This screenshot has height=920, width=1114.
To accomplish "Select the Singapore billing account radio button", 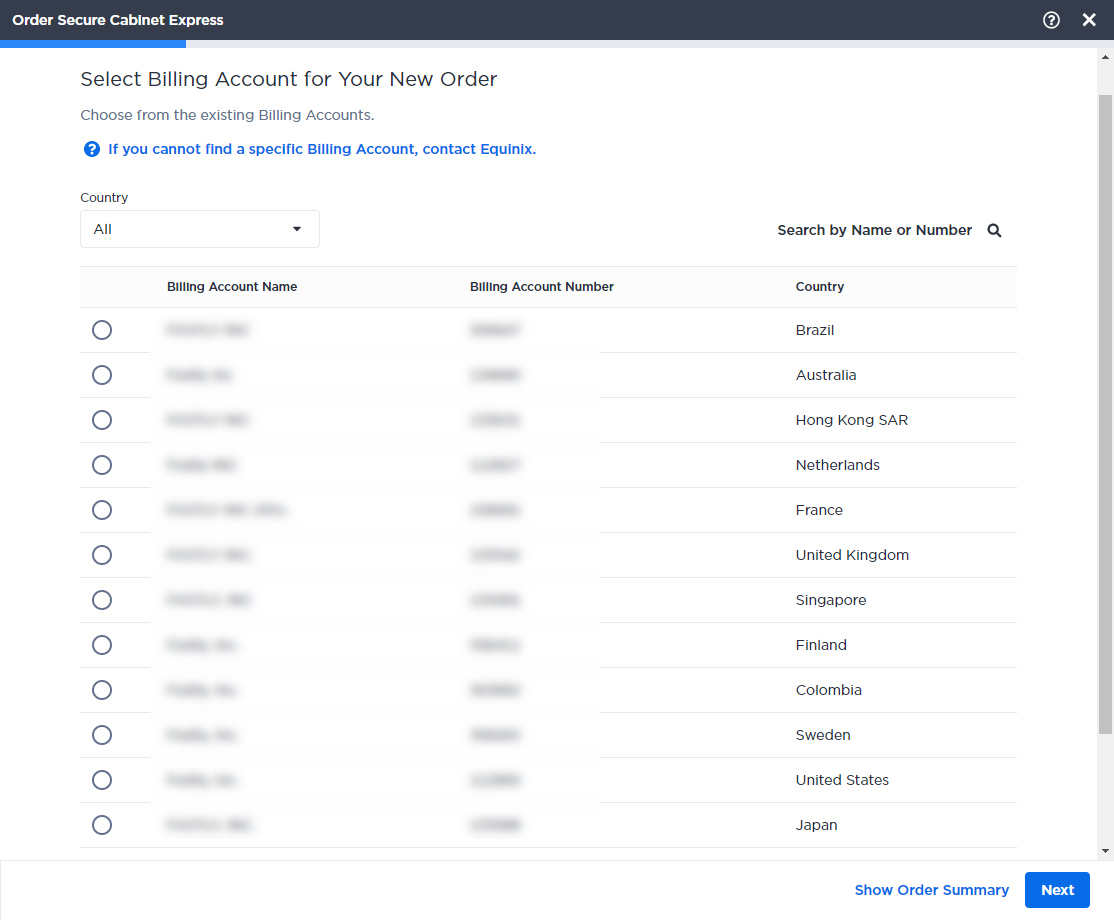I will (102, 600).
